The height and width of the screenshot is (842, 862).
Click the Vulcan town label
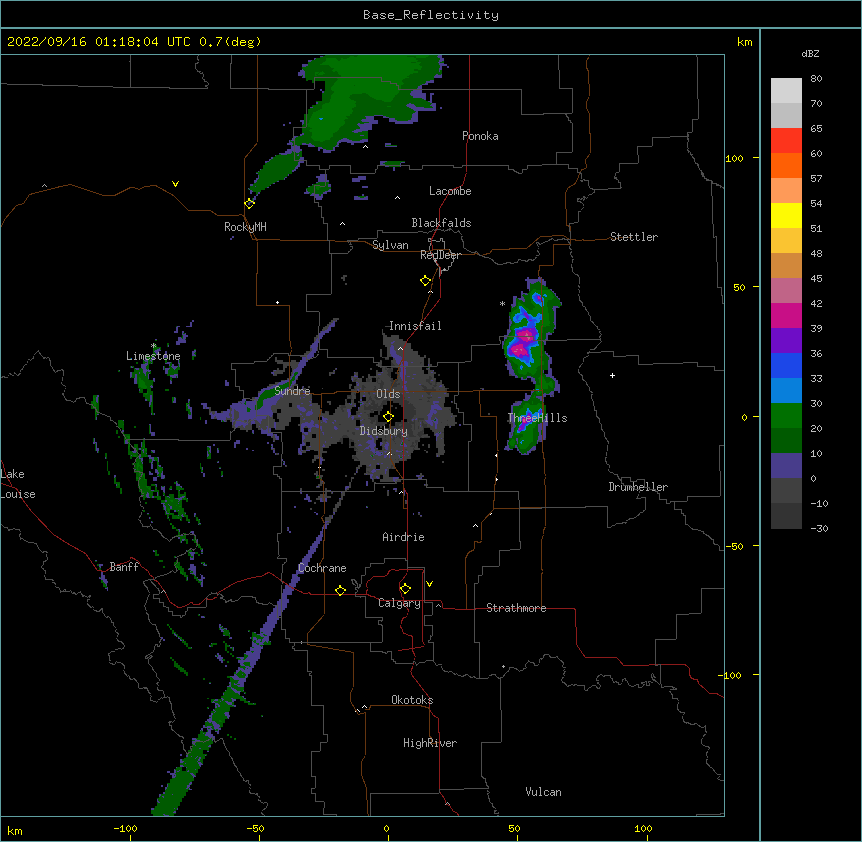[543, 792]
